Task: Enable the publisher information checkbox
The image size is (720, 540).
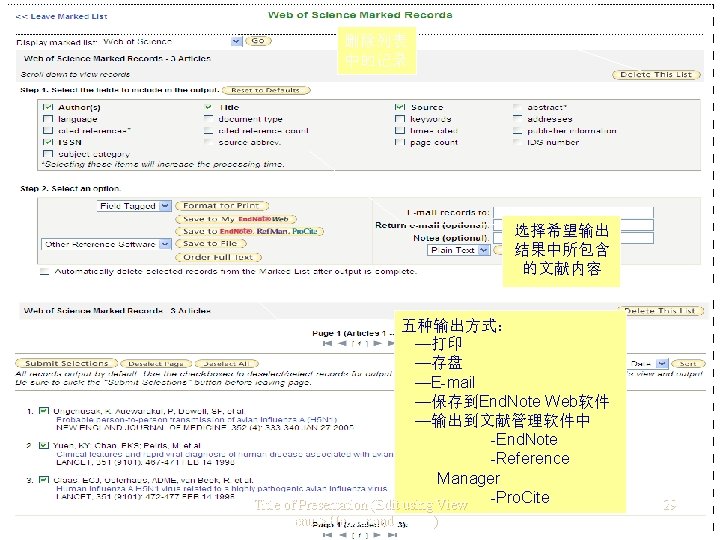Action: tap(517, 130)
